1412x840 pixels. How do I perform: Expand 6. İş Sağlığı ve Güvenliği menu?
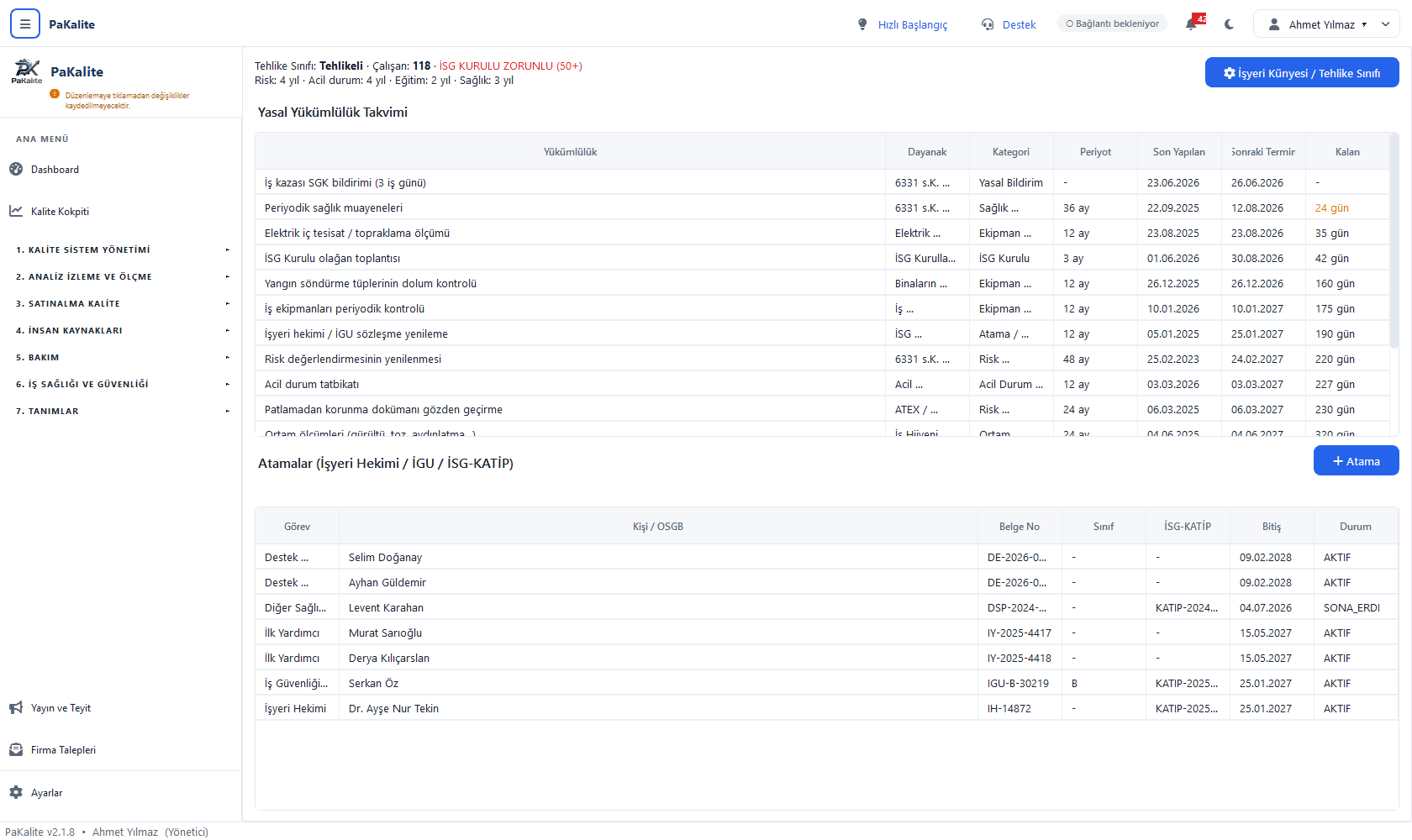click(121, 384)
